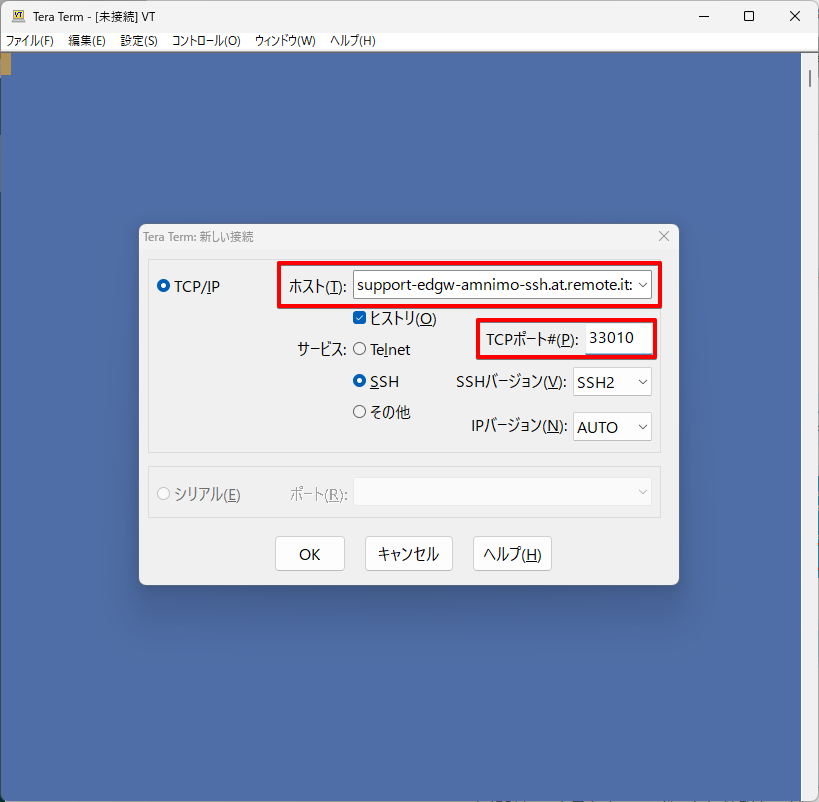Click the TCPポート# field showing 33010
The width and height of the screenshot is (819, 802).
click(618, 339)
